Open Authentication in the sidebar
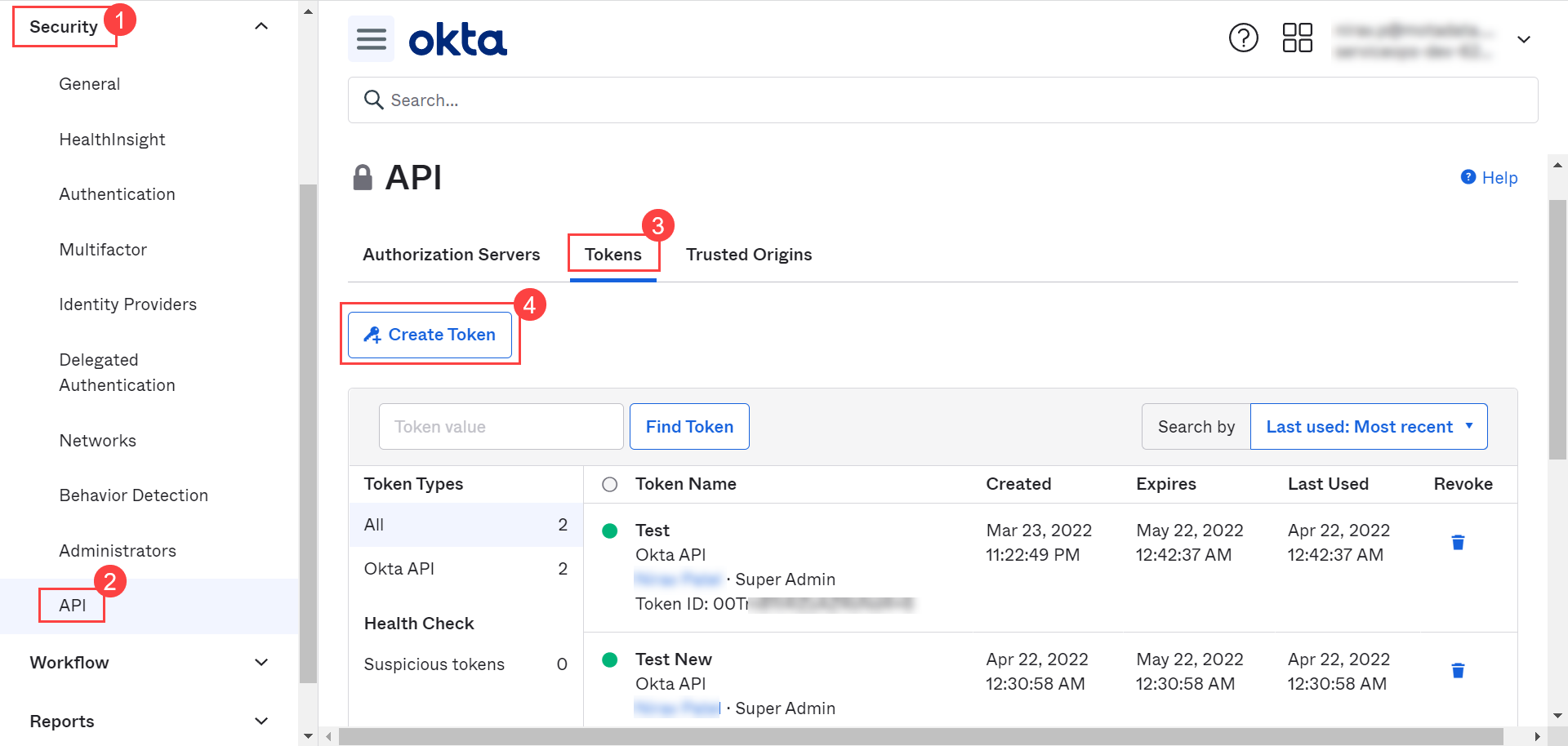This screenshot has width=1568, height=746. click(117, 194)
